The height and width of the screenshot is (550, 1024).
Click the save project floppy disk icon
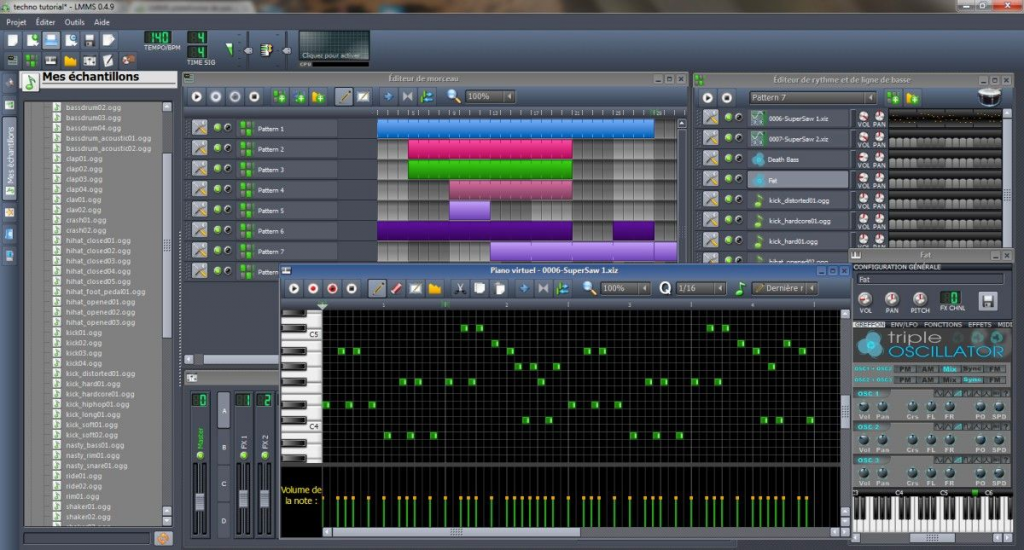click(x=89, y=40)
